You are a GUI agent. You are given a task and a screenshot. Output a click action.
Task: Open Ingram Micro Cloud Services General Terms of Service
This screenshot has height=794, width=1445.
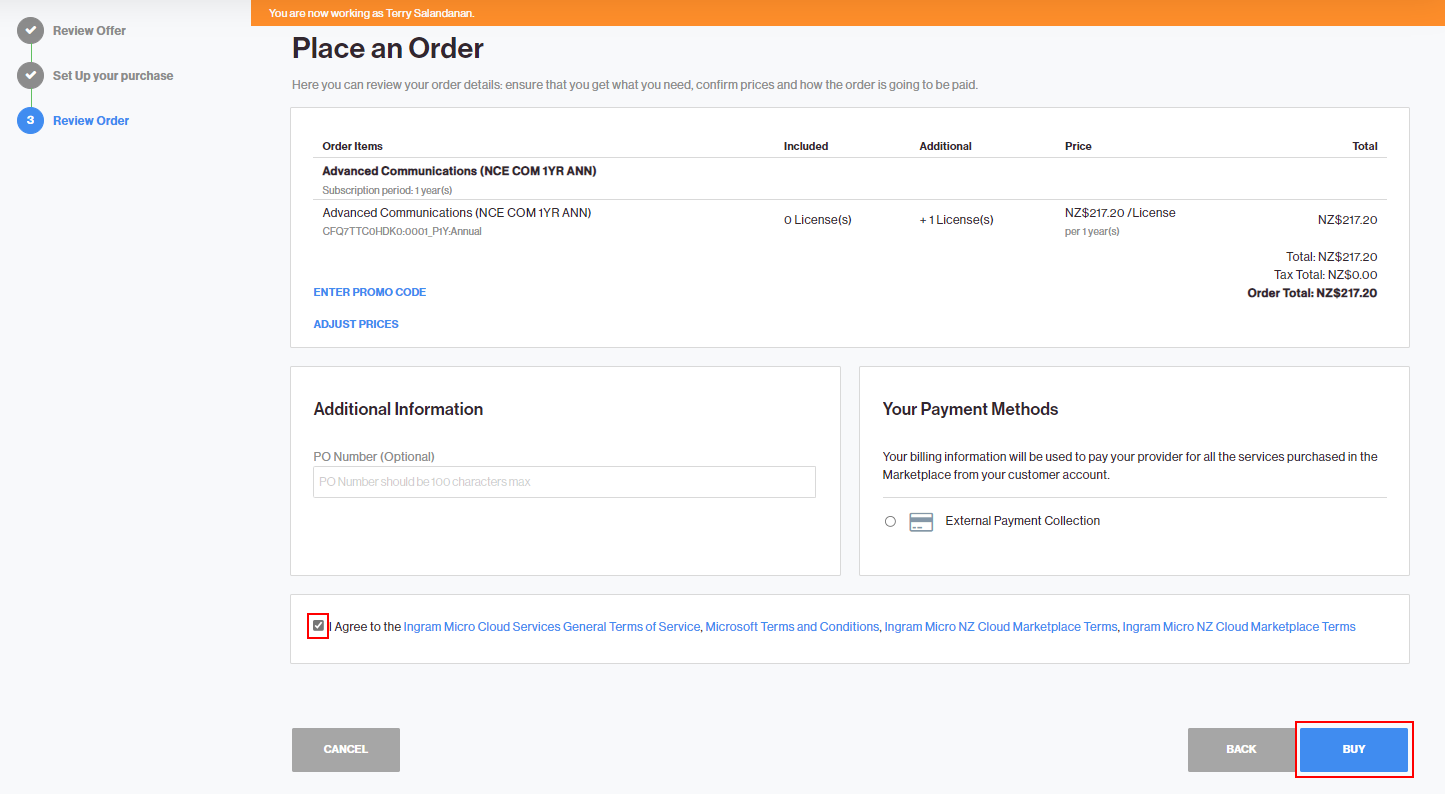(551, 626)
